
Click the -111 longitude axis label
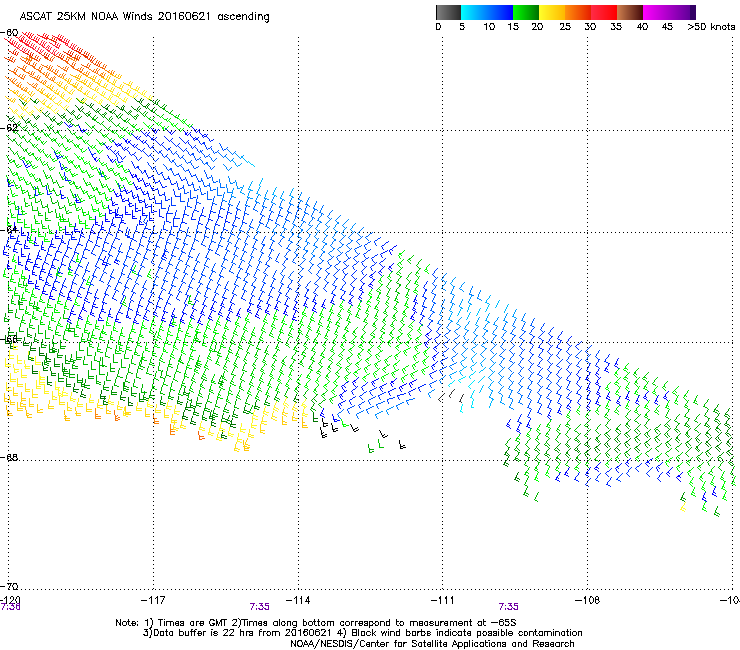point(443,600)
